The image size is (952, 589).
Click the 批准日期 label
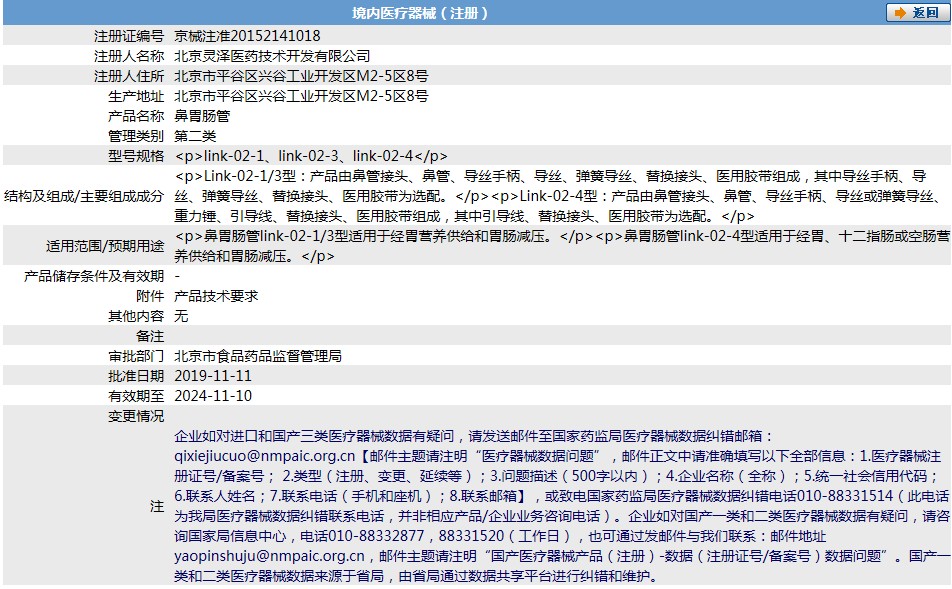click(x=136, y=376)
